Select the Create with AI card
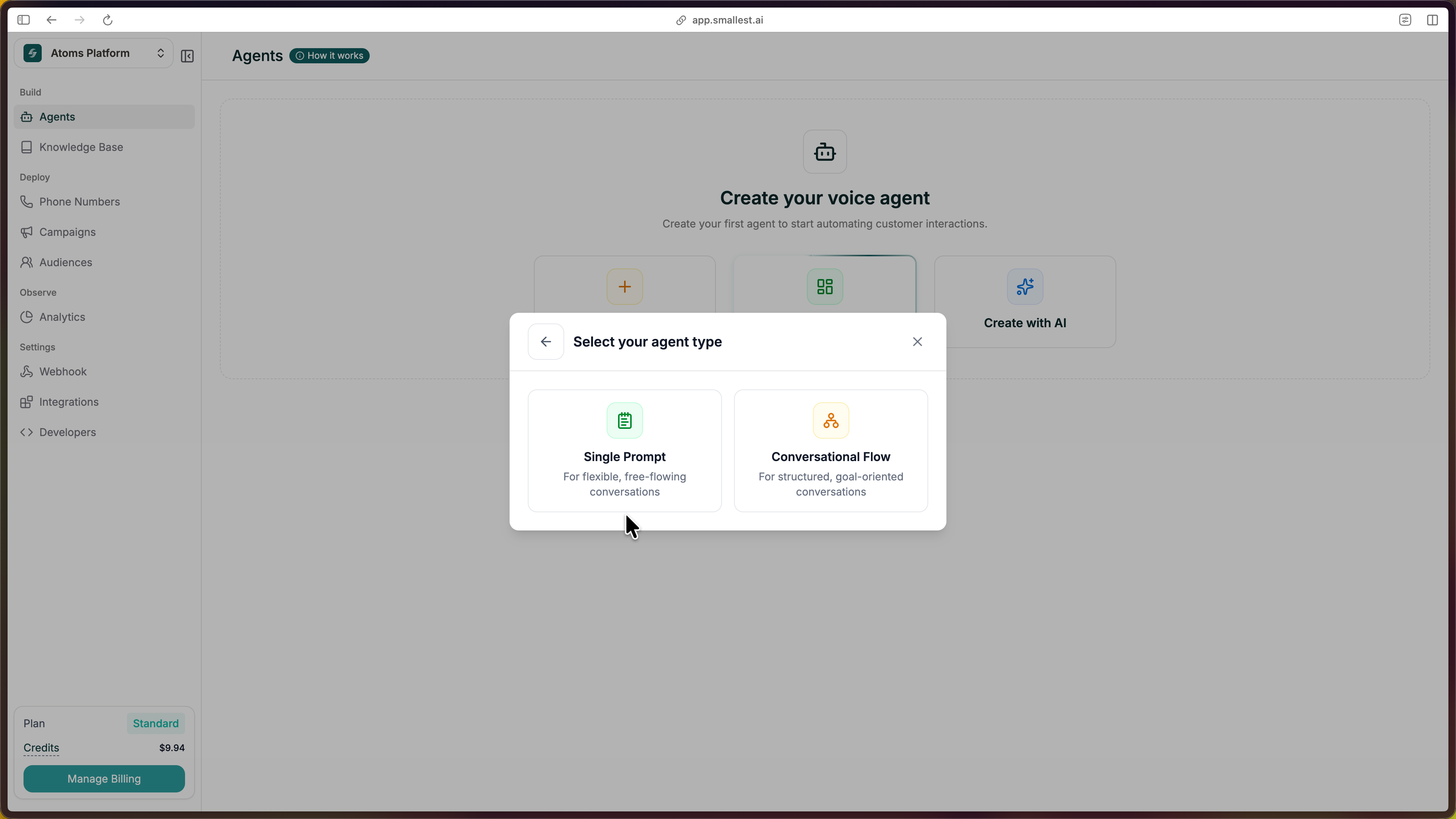 pos(1025,302)
